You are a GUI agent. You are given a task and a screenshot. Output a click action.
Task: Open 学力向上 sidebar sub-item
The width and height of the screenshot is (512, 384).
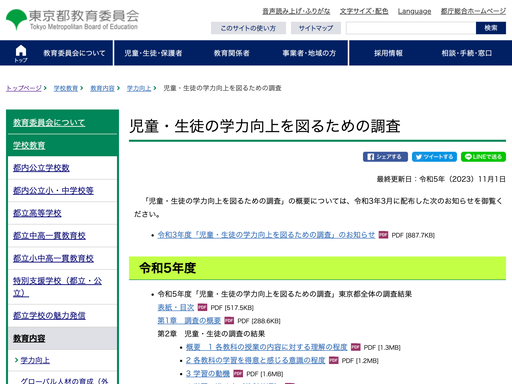point(35,360)
